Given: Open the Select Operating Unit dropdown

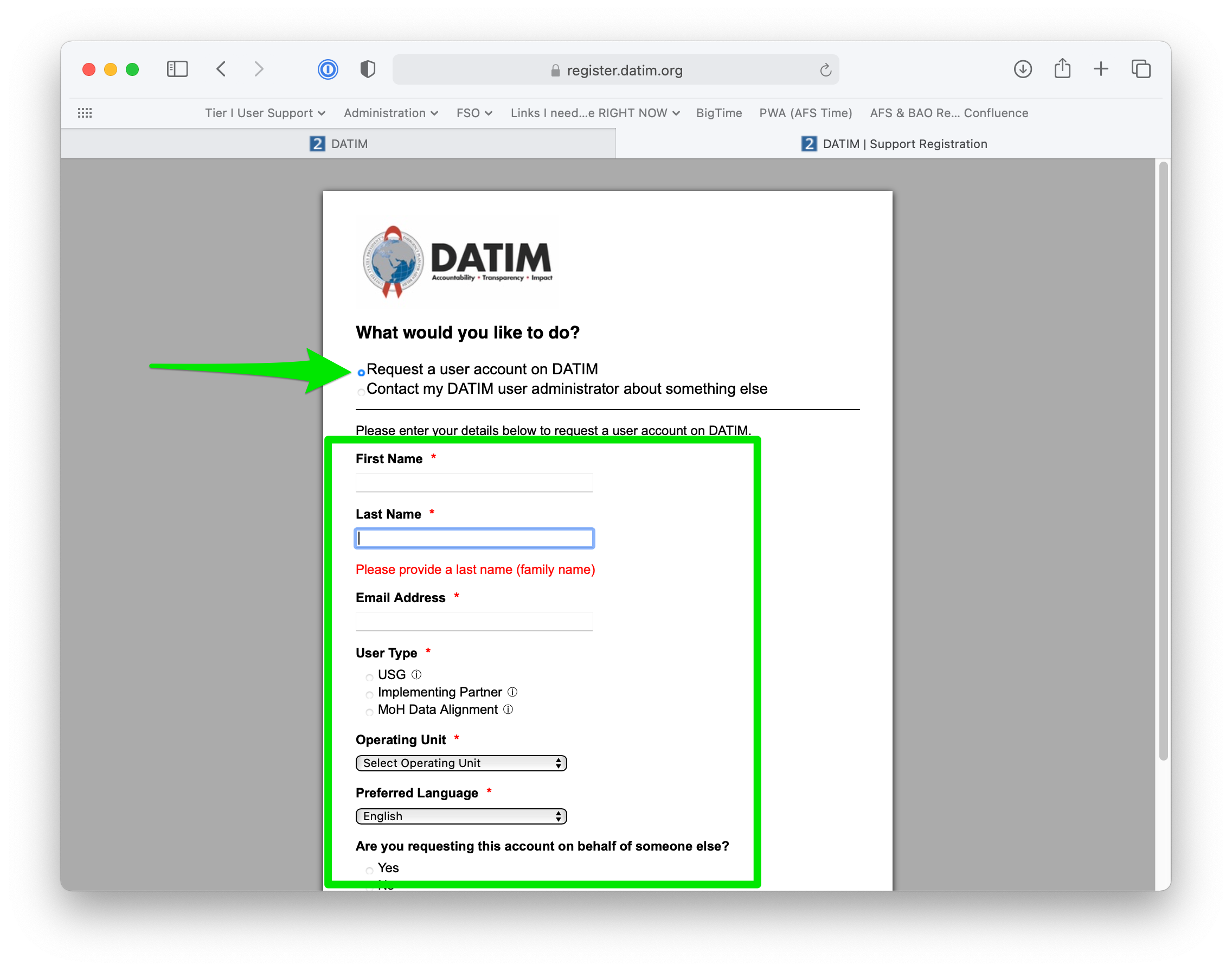Looking at the screenshot, I should tap(461, 763).
